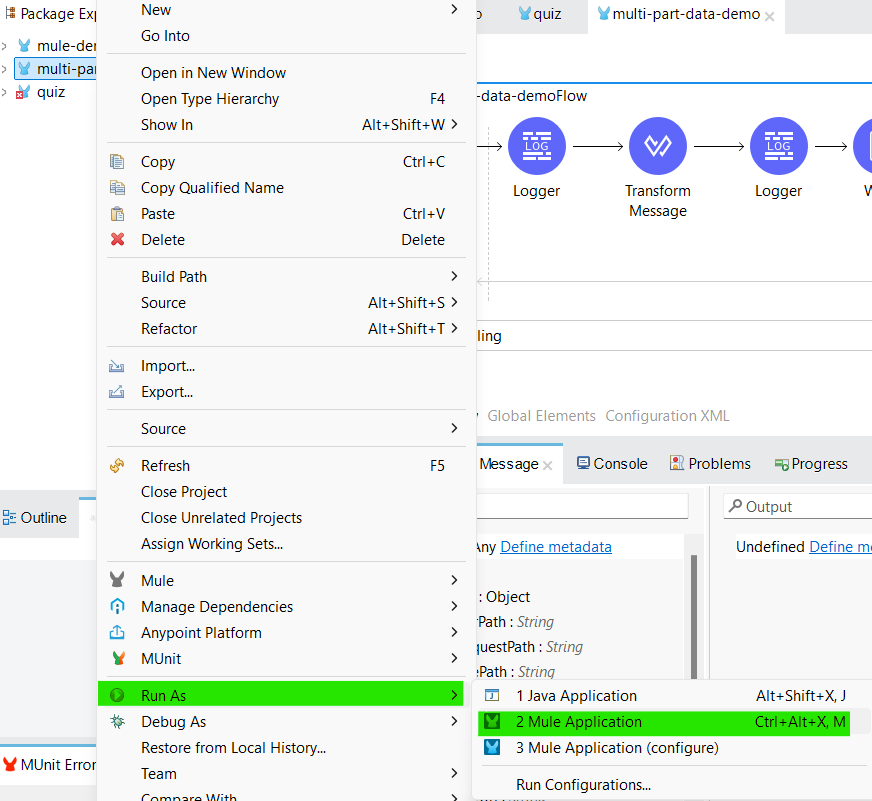
Task: Click the quiz project icon in Package Explorer
Action: click(23, 92)
